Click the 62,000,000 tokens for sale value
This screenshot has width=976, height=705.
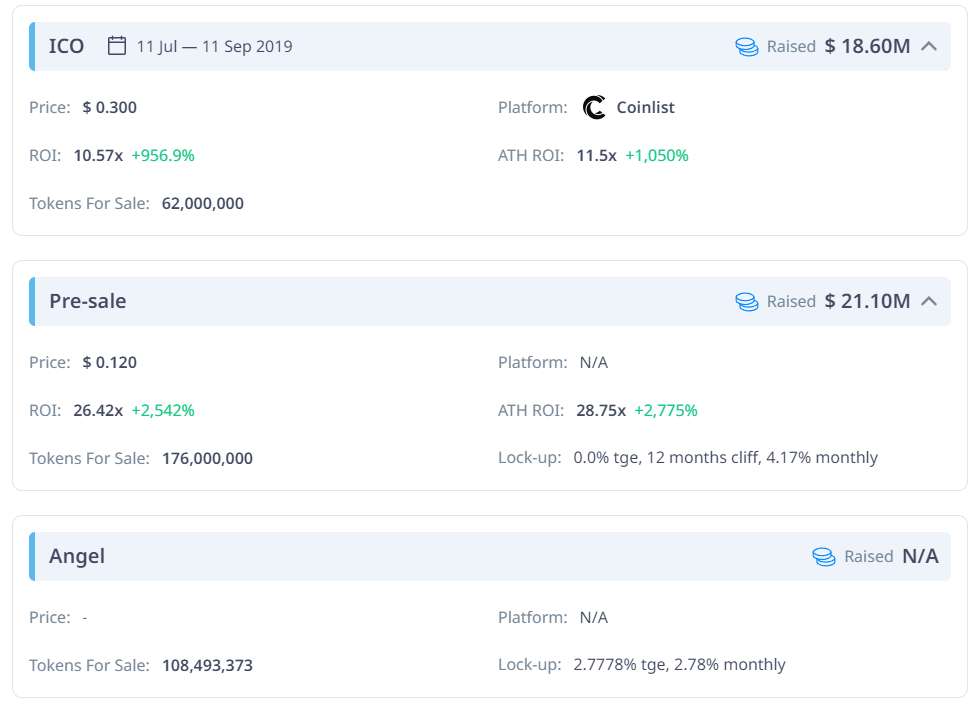[x=203, y=203]
